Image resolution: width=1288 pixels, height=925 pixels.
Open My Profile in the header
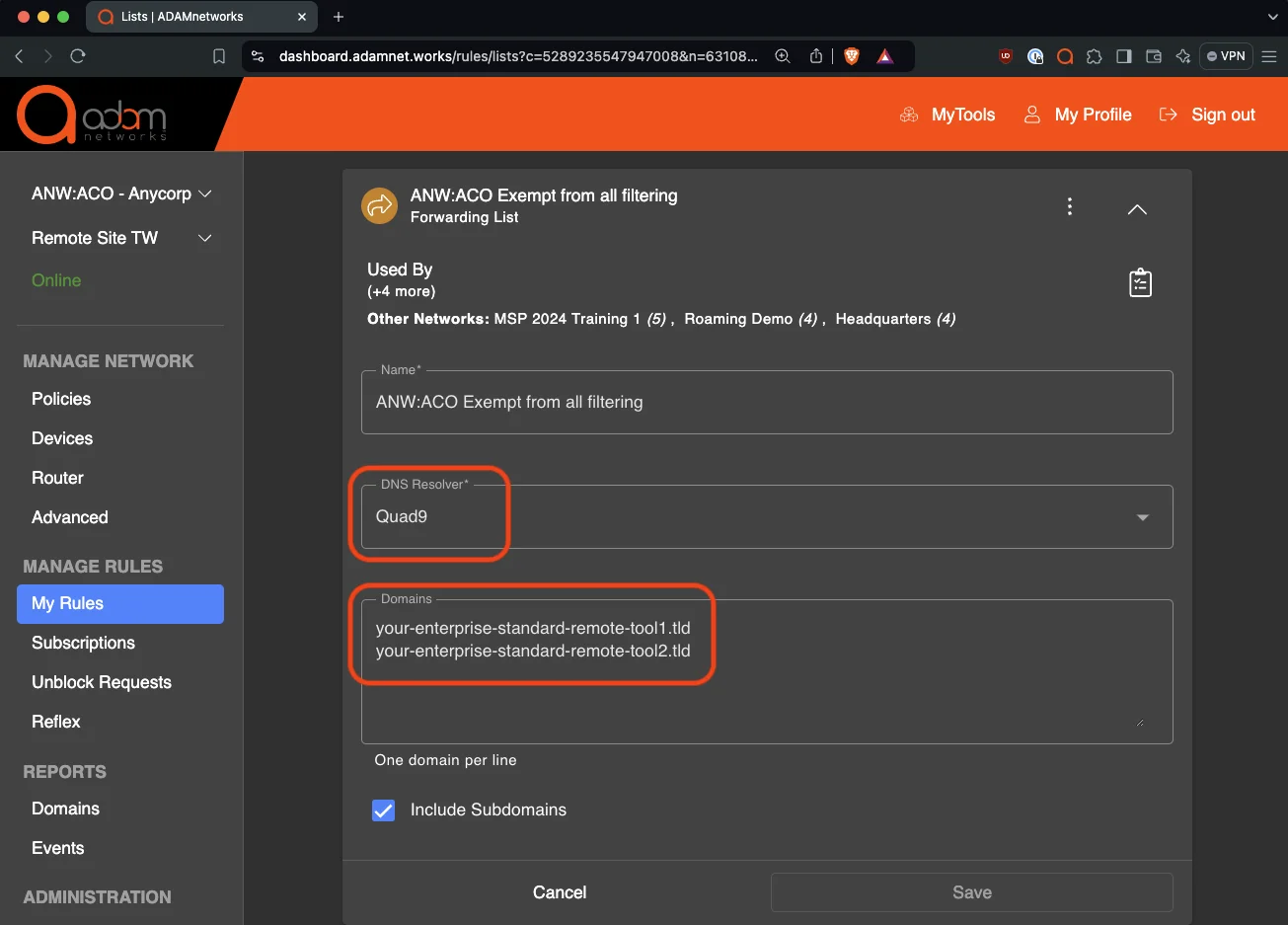pos(1078,115)
